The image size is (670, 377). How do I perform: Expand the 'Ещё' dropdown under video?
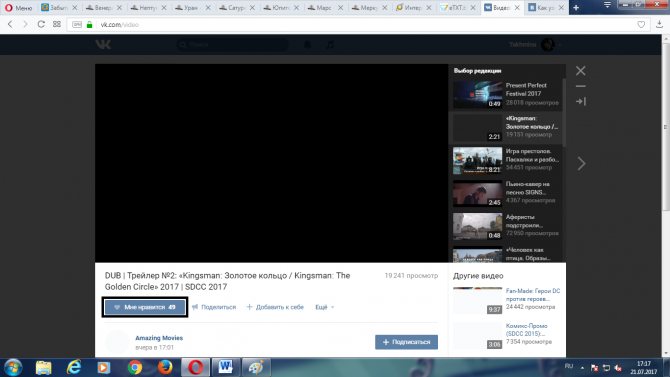pos(324,307)
